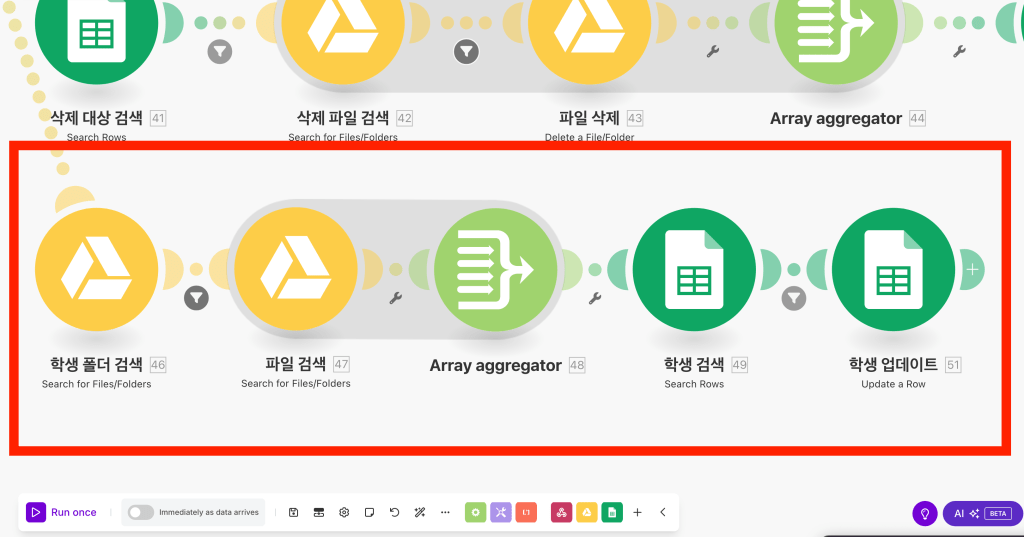Click the 학생 업데이트 module label
Image resolution: width=1024 pixels, height=537 pixels.
click(893, 365)
